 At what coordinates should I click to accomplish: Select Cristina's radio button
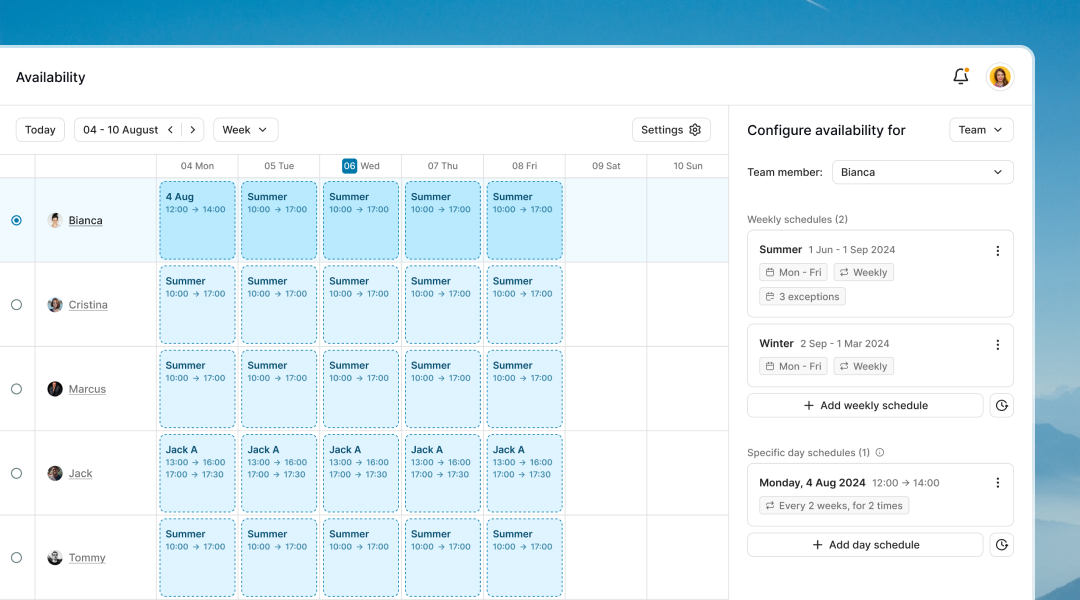pyautogui.click(x=16, y=304)
